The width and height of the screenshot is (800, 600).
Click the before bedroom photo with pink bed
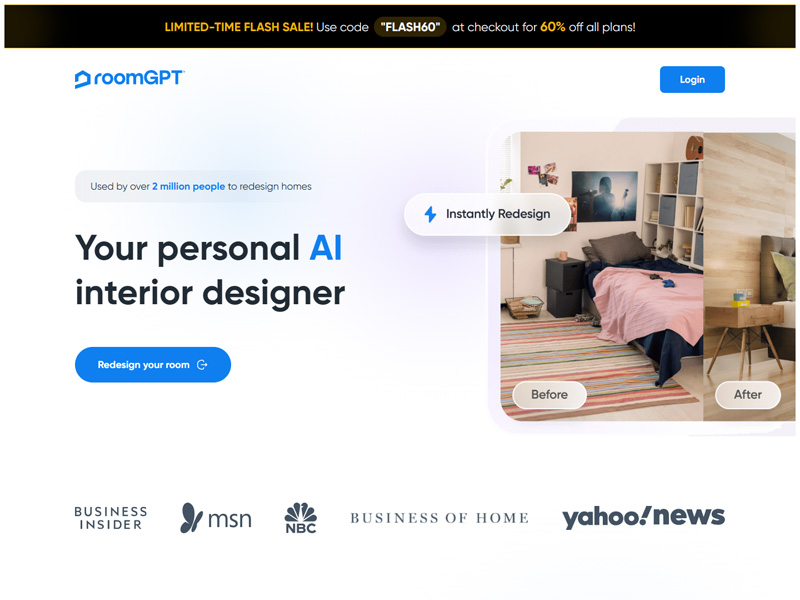[602, 276]
